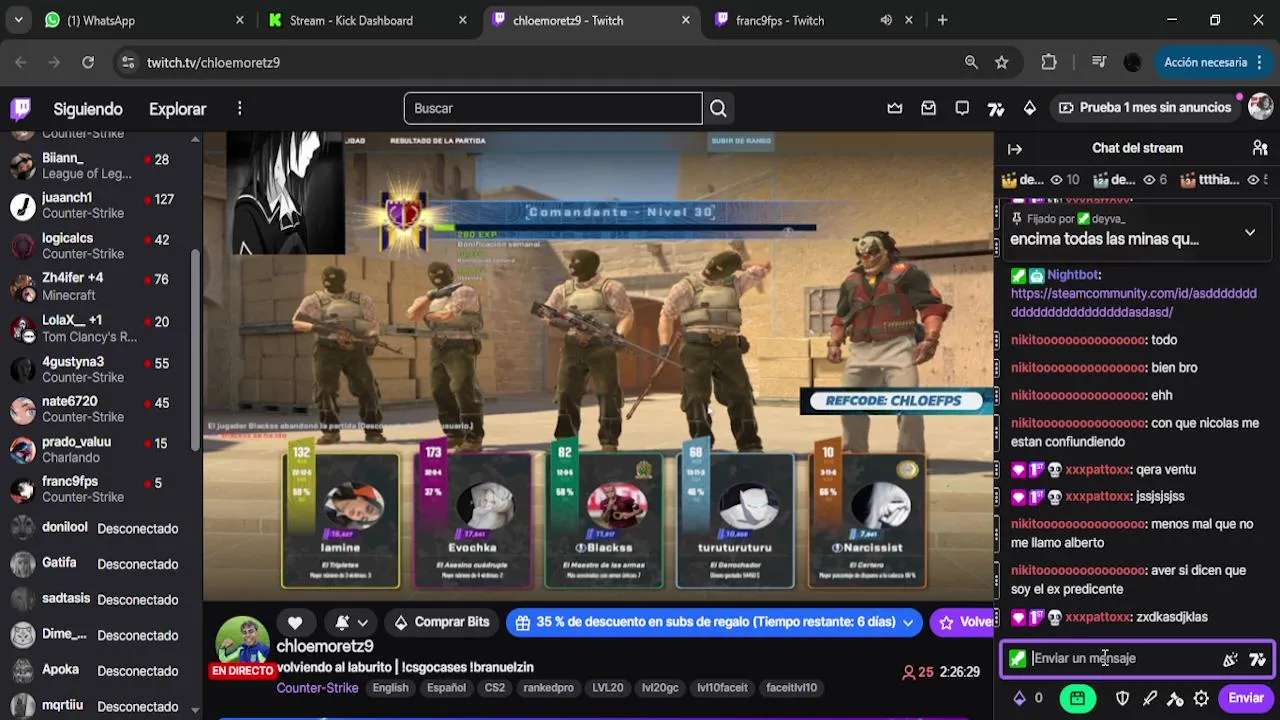The width and height of the screenshot is (1280, 720).
Task: Click the Español stream tag
Action: (446, 688)
